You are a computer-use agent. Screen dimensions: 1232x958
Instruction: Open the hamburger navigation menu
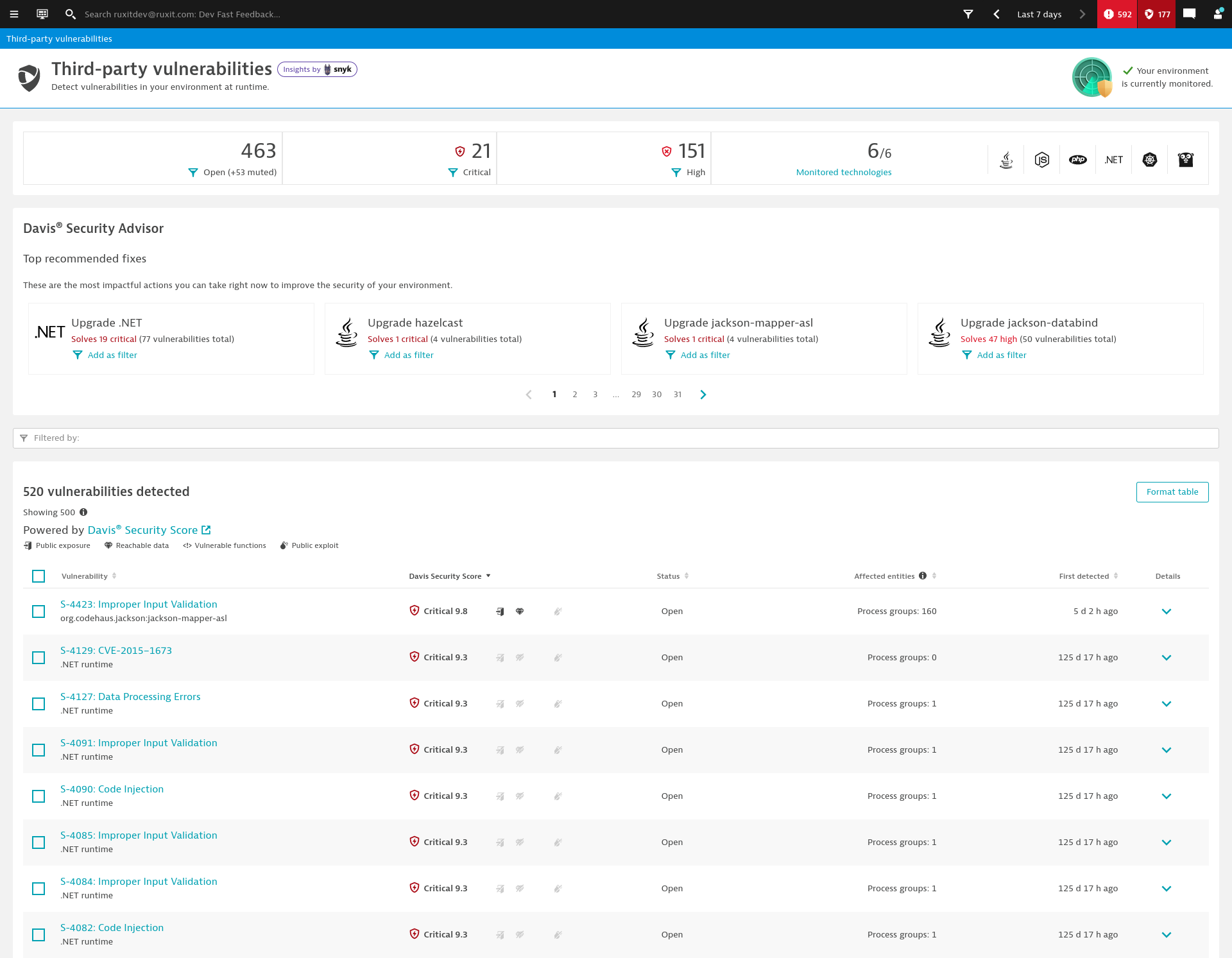tap(14, 14)
